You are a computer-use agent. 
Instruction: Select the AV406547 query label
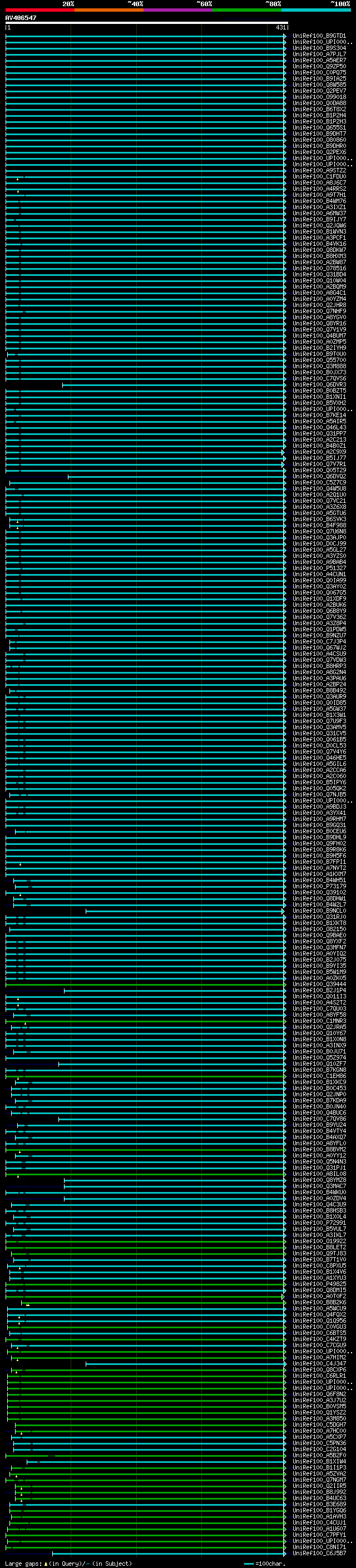click(x=21, y=18)
